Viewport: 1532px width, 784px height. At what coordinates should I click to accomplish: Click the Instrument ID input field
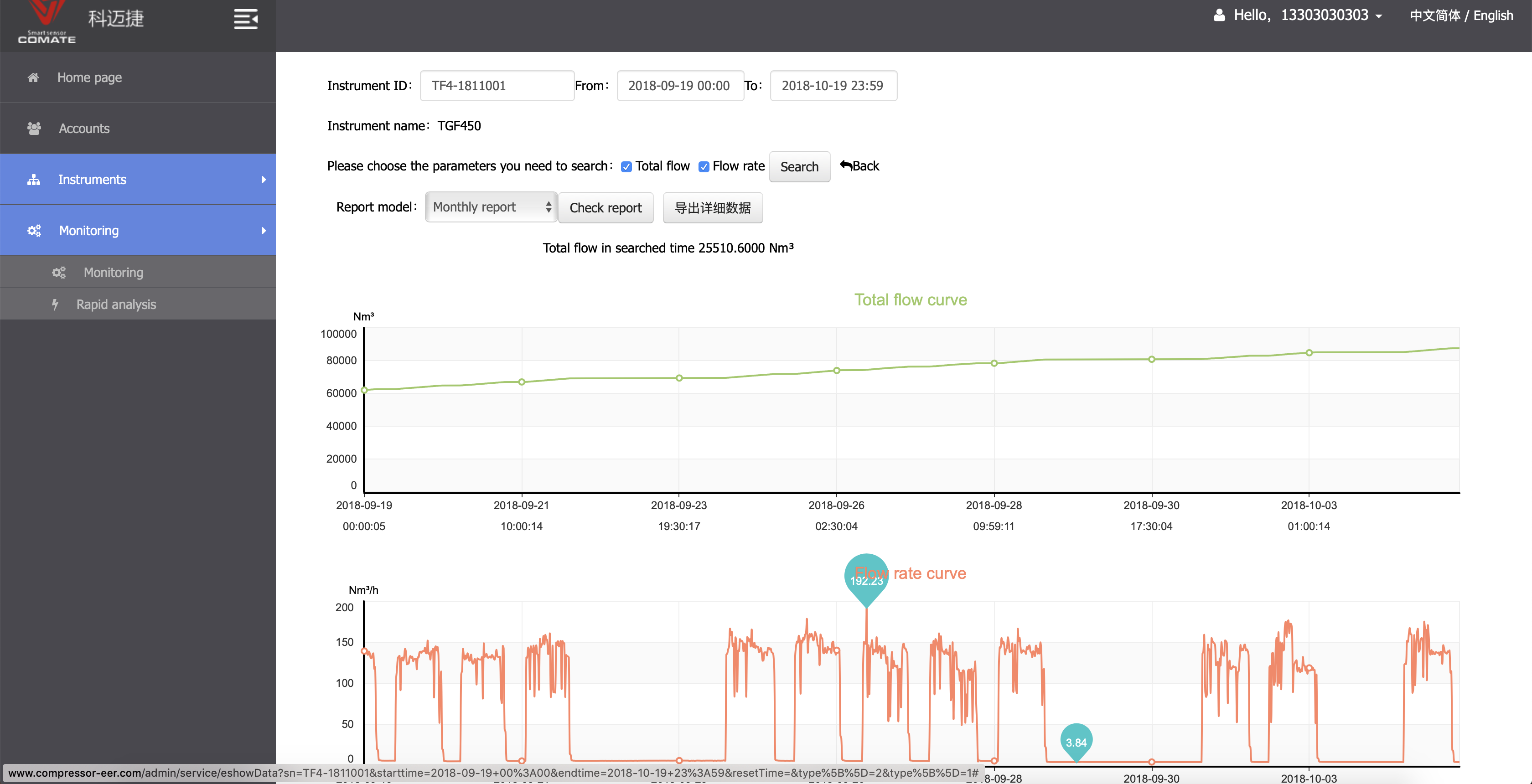pyautogui.click(x=497, y=86)
